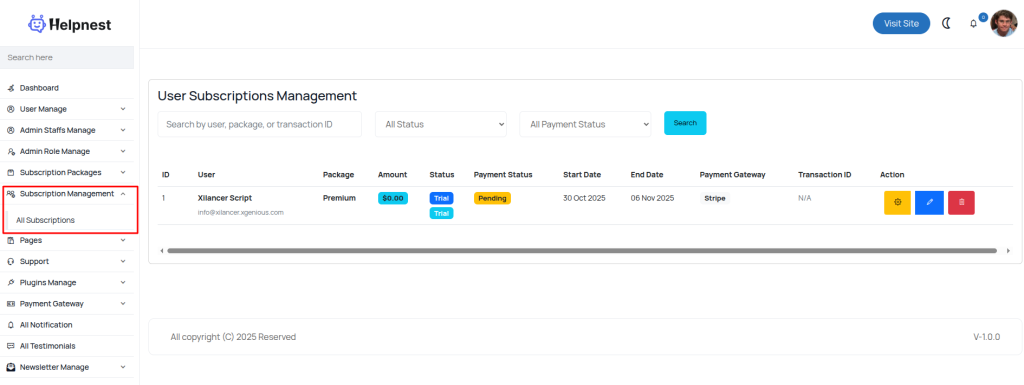Click the Payment Status column header
This screenshot has height=385, width=1024.
pos(503,175)
